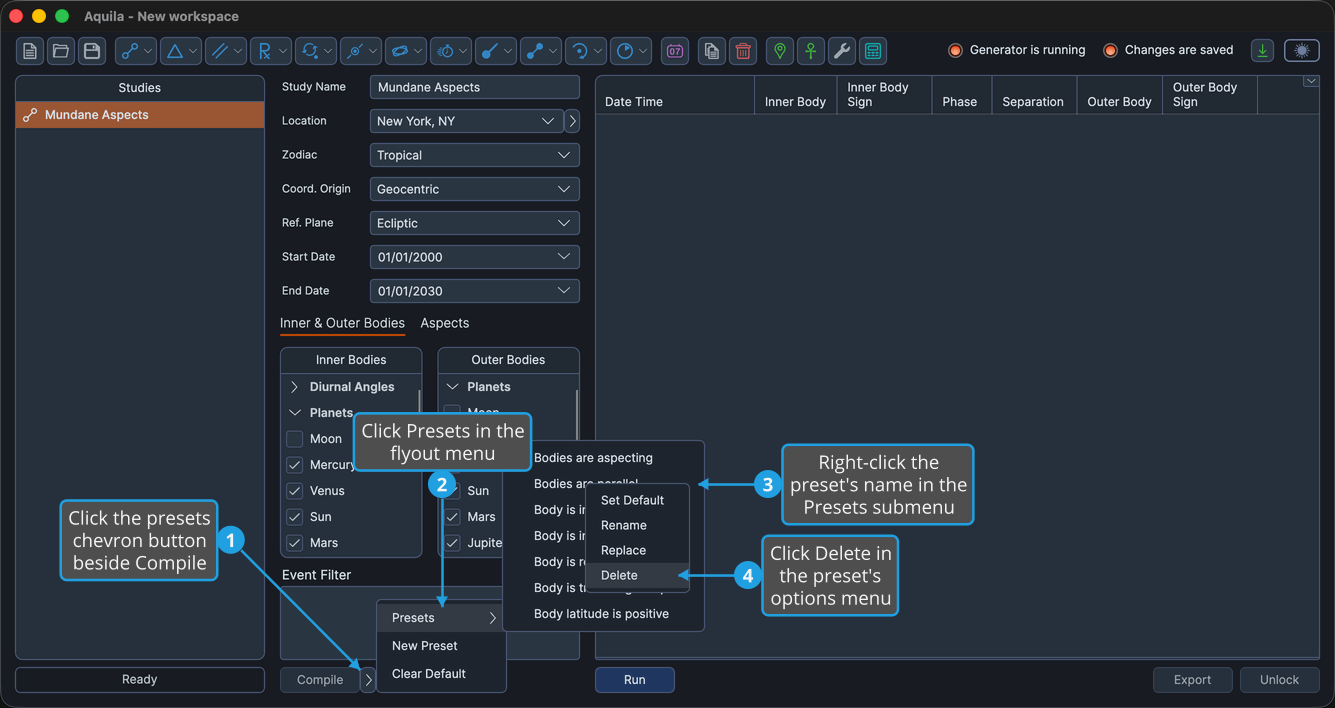Click the stopwatch speed study icon
Viewport: 1335px width, 708px height.
click(451, 51)
